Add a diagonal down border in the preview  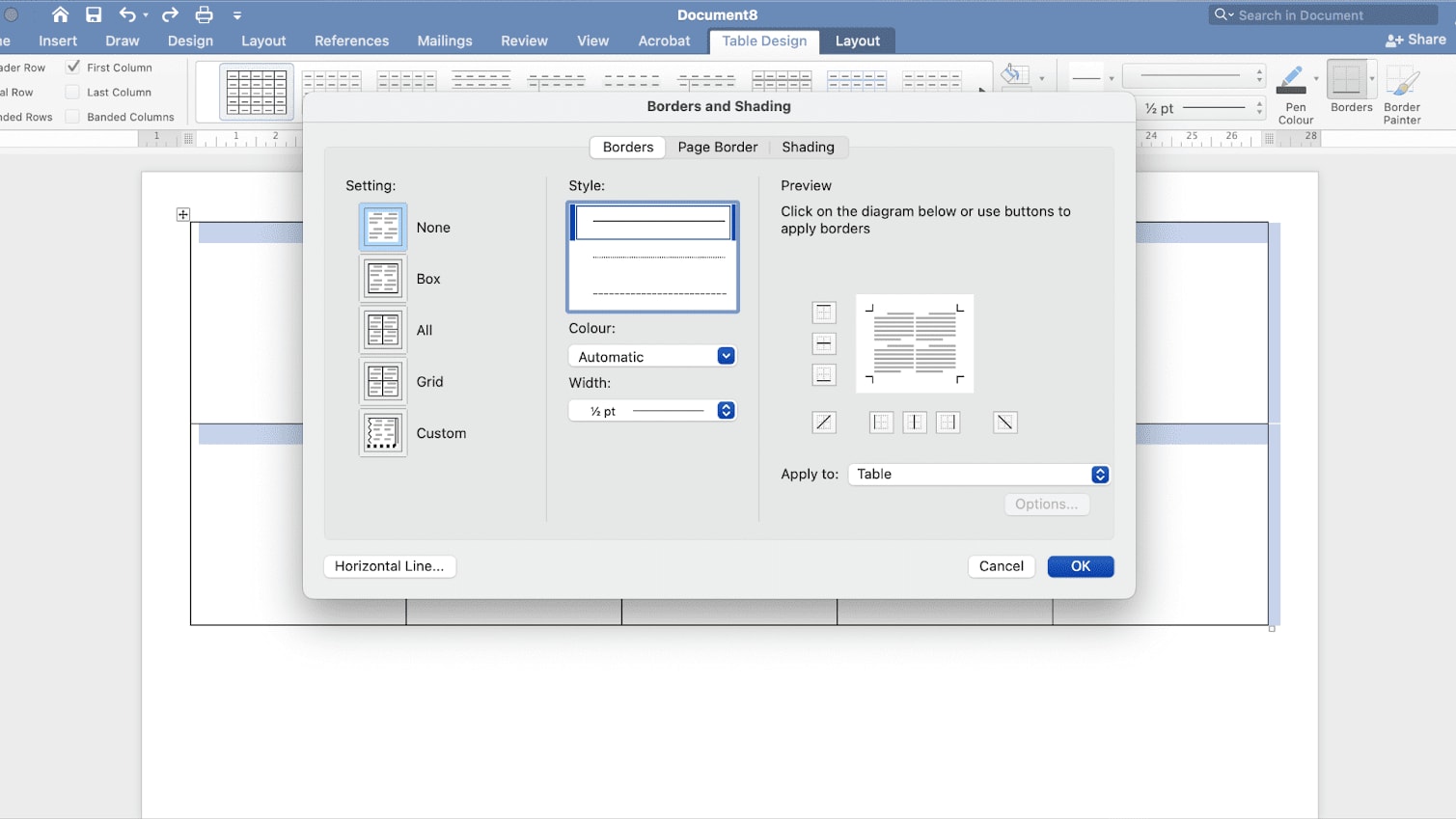tap(1004, 422)
